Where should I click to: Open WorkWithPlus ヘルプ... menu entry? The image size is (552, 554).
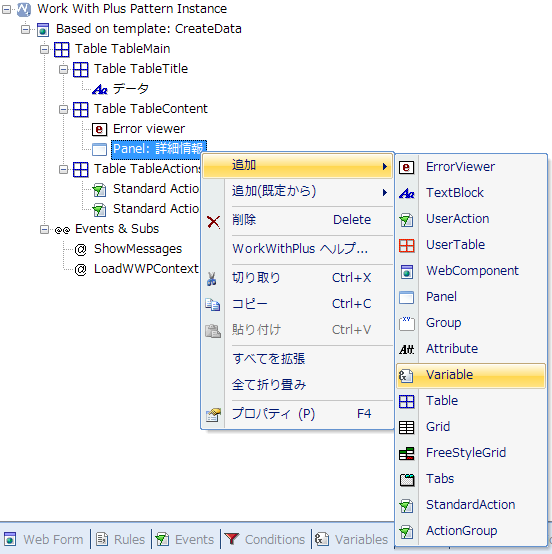298,249
